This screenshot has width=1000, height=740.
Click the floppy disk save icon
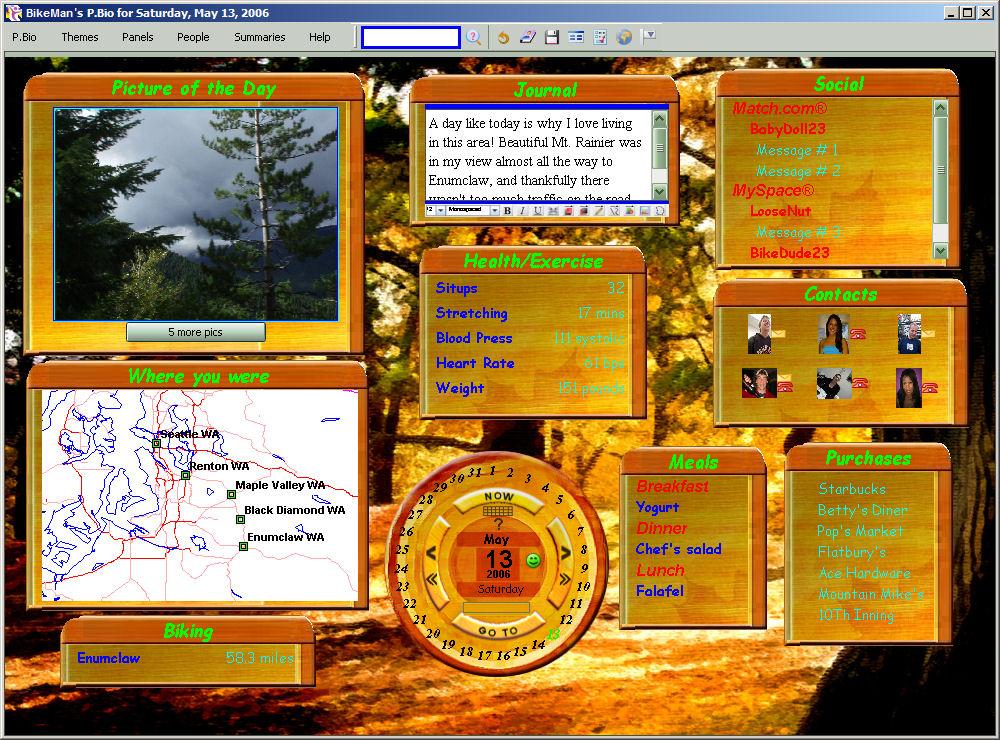point(552,37)
